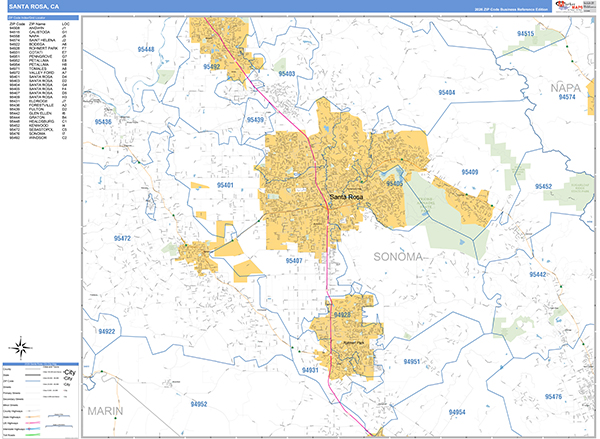Click the compass rose icon

[21, 348]
